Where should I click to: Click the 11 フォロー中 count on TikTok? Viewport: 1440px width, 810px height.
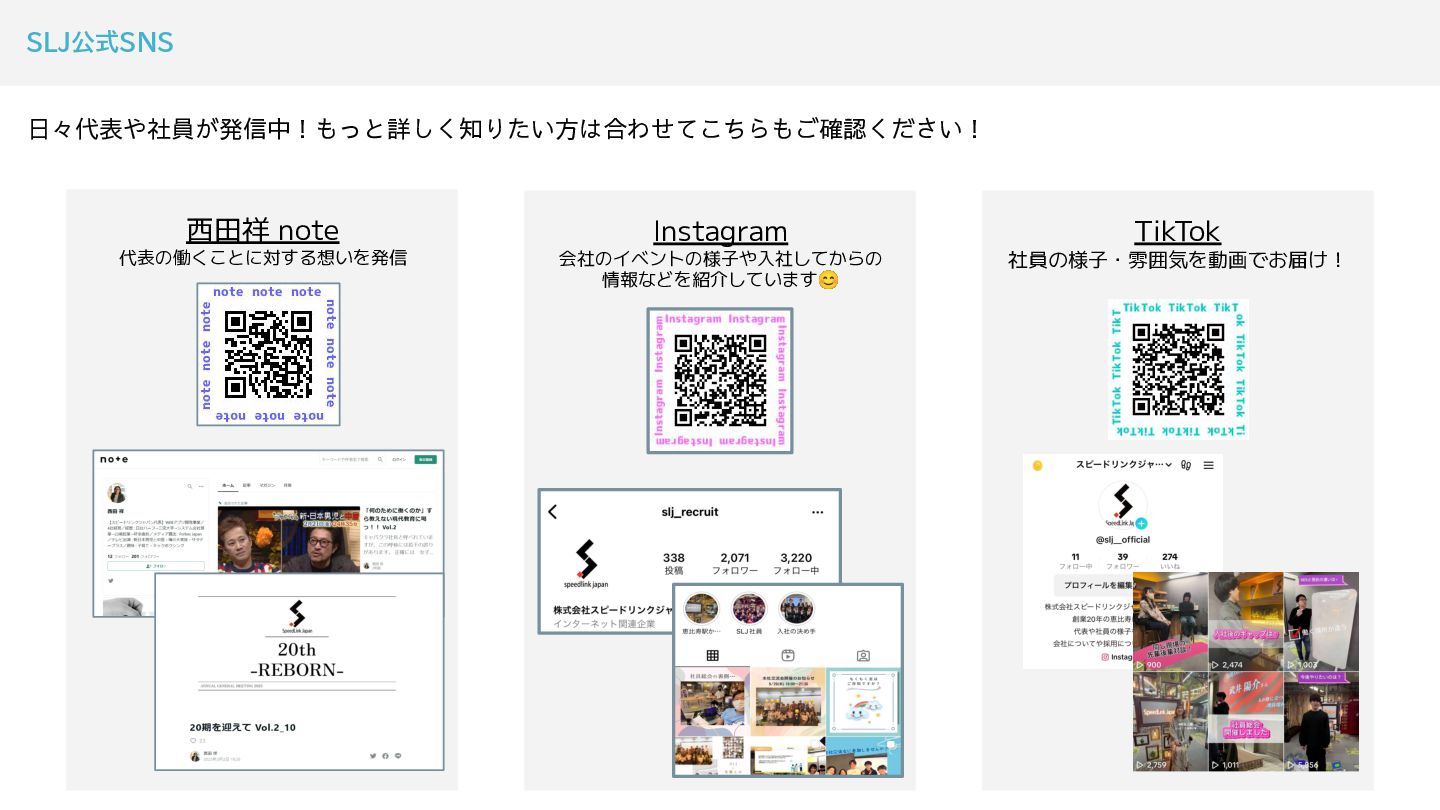click(1076, 561)
